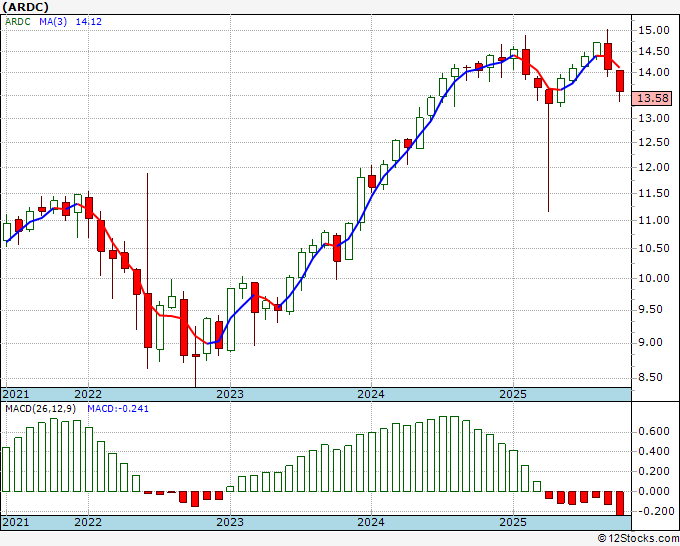Click 2025 on the MACD panel axis
This screenshot has width=680, height=546.
(x=513, y=522)
